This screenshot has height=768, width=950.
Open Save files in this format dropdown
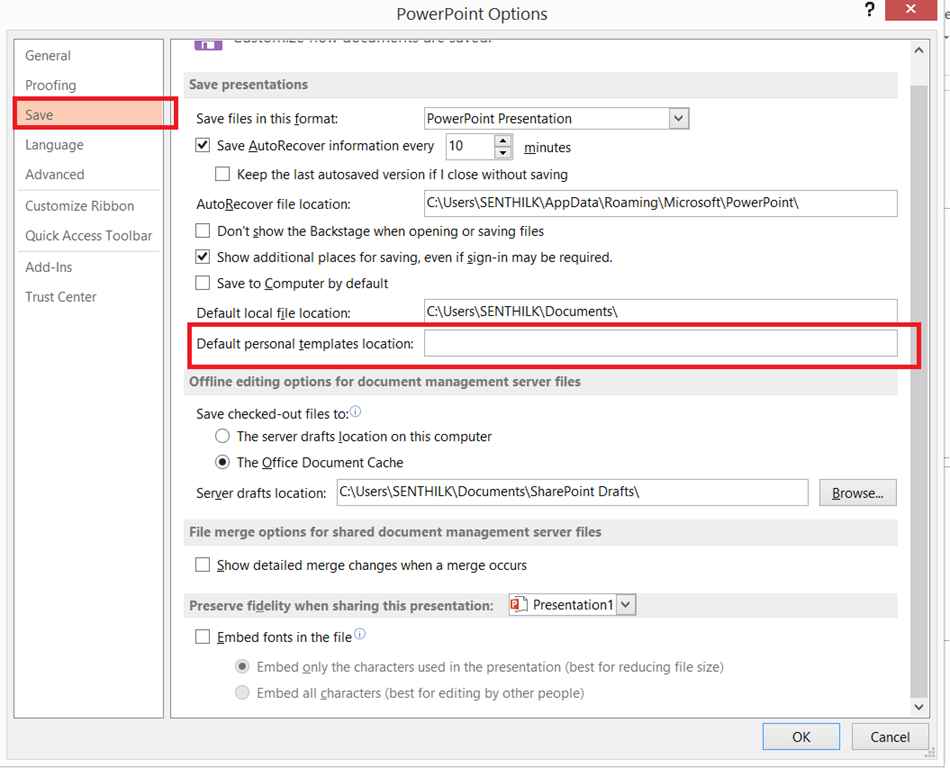tap(679, 118)
